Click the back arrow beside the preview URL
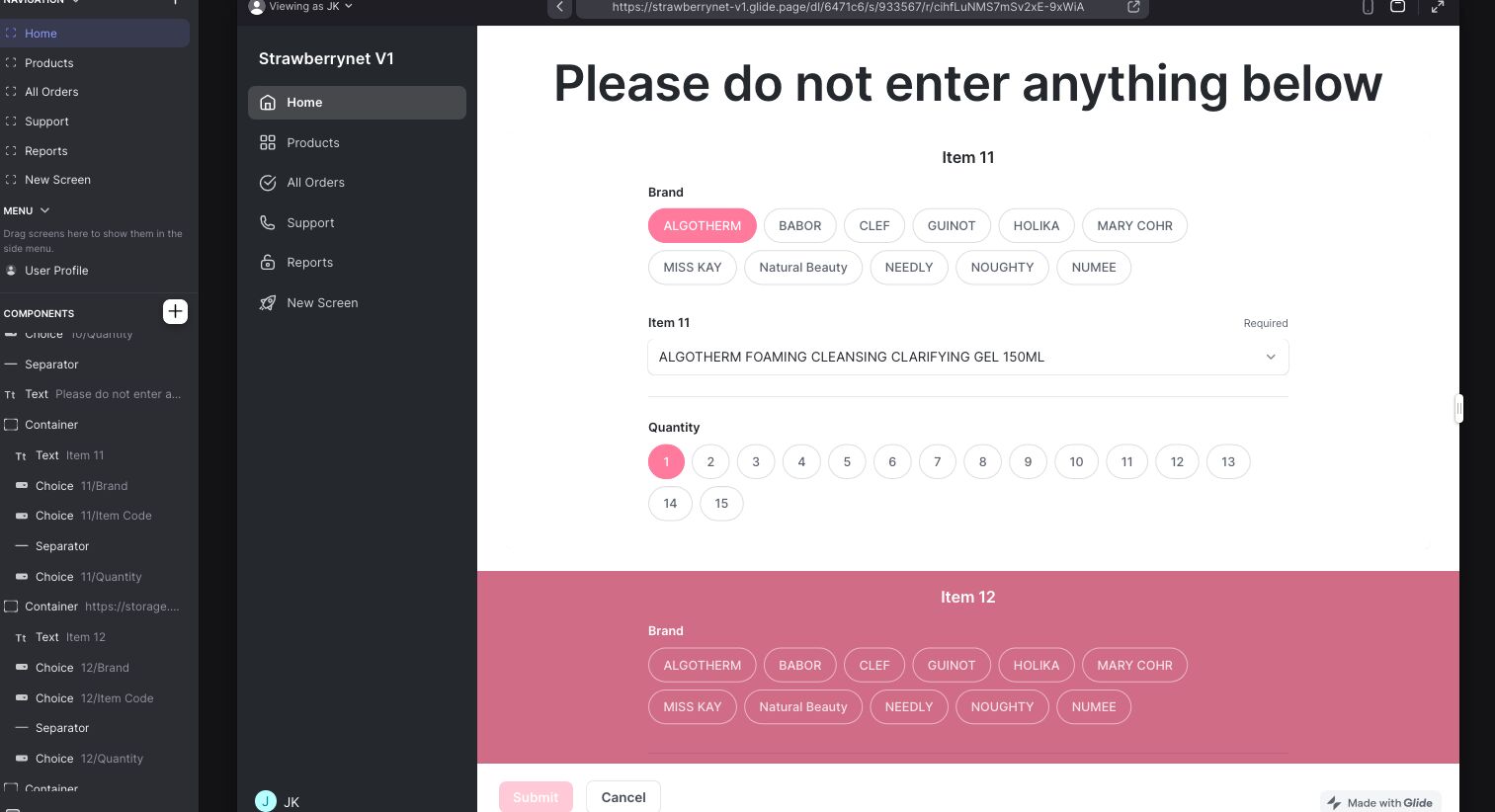Image resolution: width=1495 pixels, height=812 pixels. (x=559, y=7)
